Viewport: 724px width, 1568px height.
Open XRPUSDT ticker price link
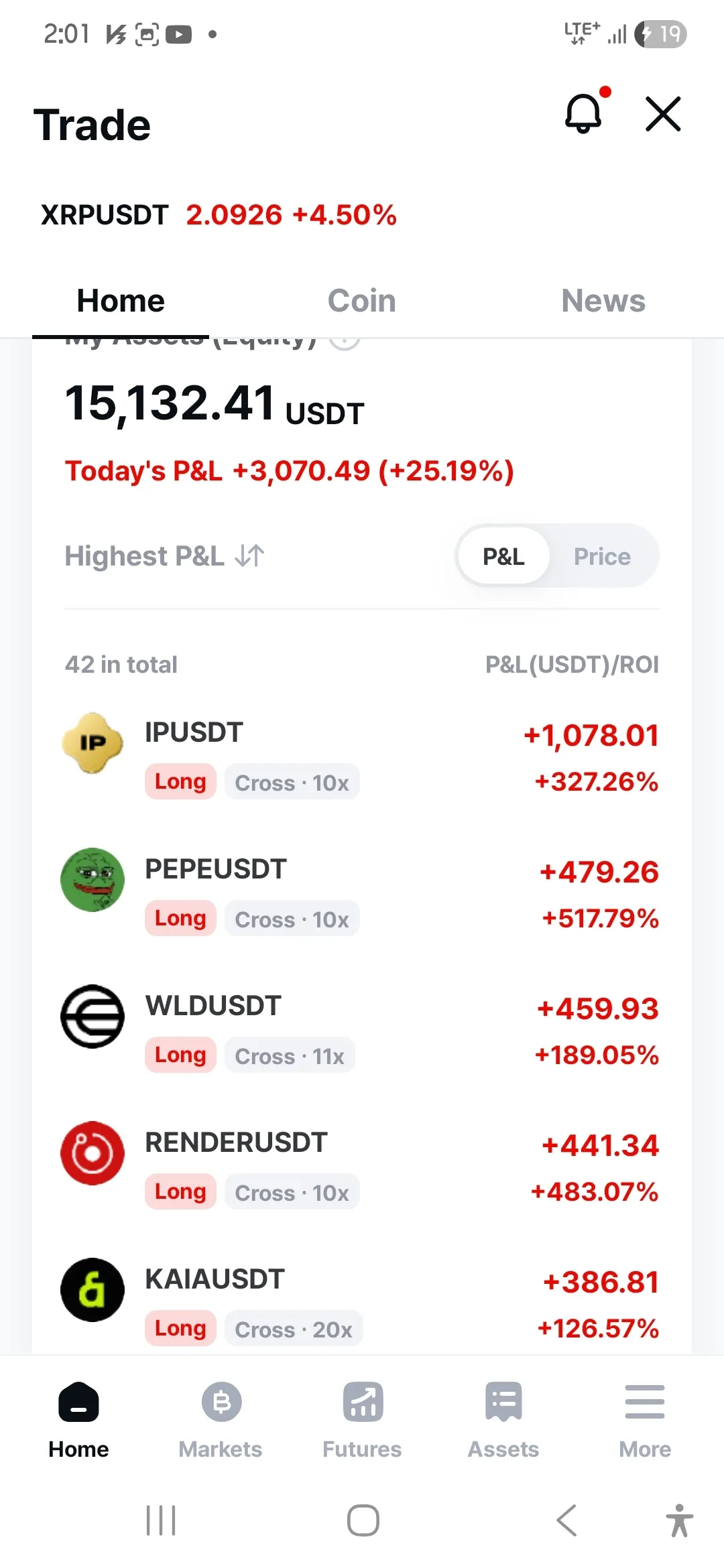219,215
